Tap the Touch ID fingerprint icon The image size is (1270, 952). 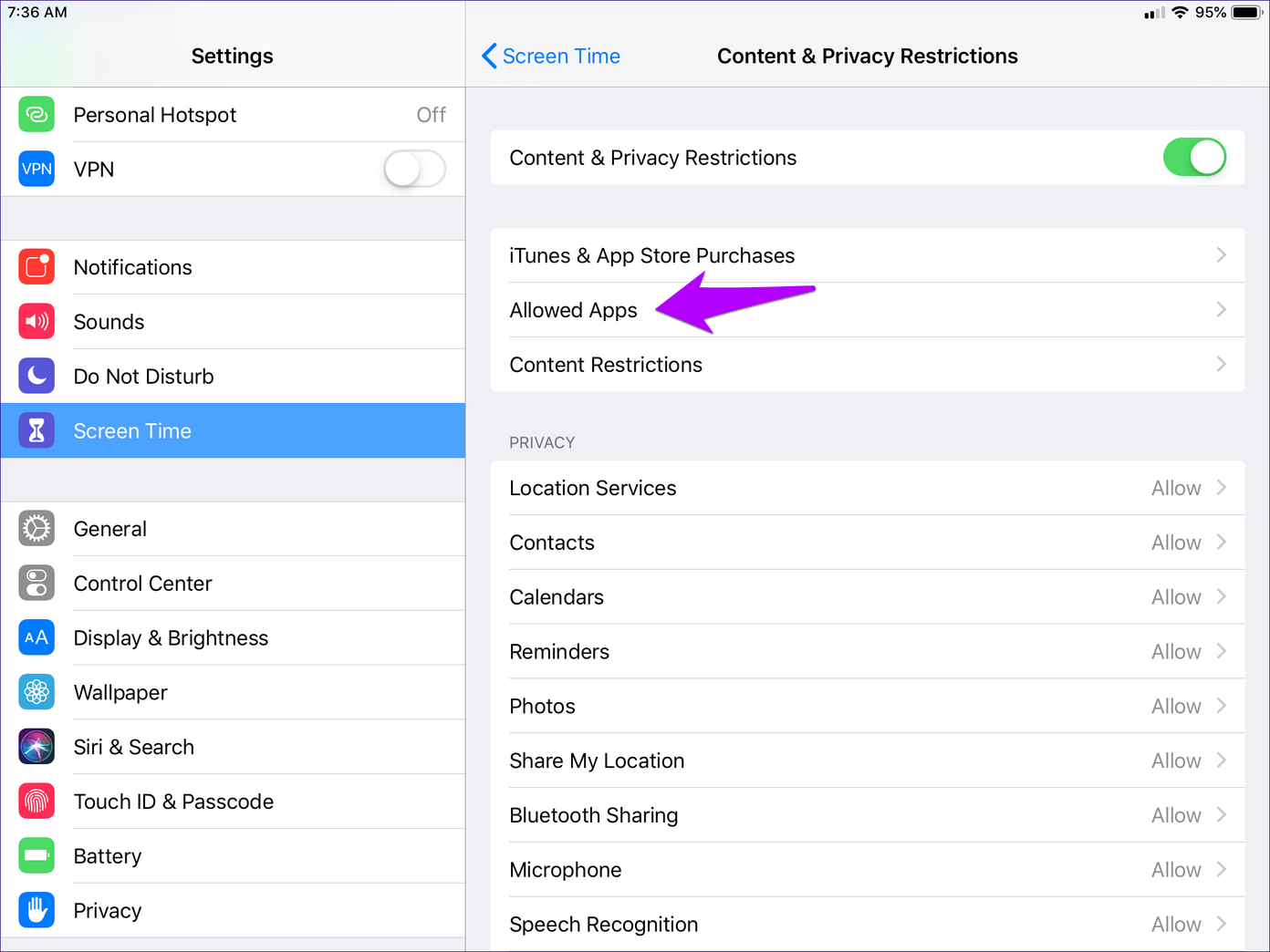(36, 802)
